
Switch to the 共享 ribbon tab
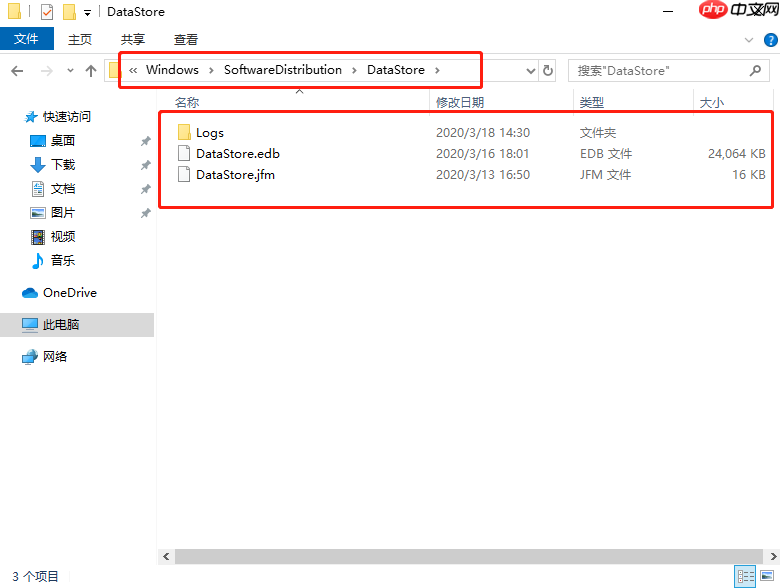point(133,39)
